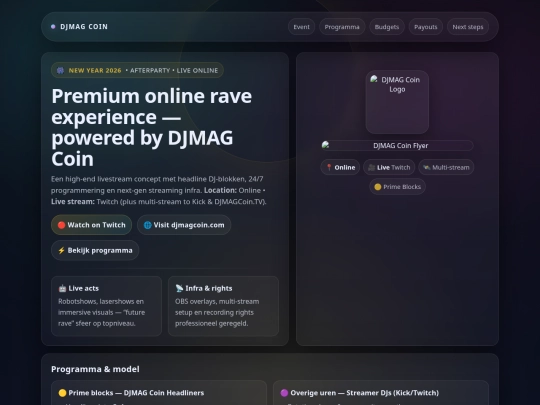Select the Next steps nav item
Viewport: 540px width, 405px height.
pos(468,27)
